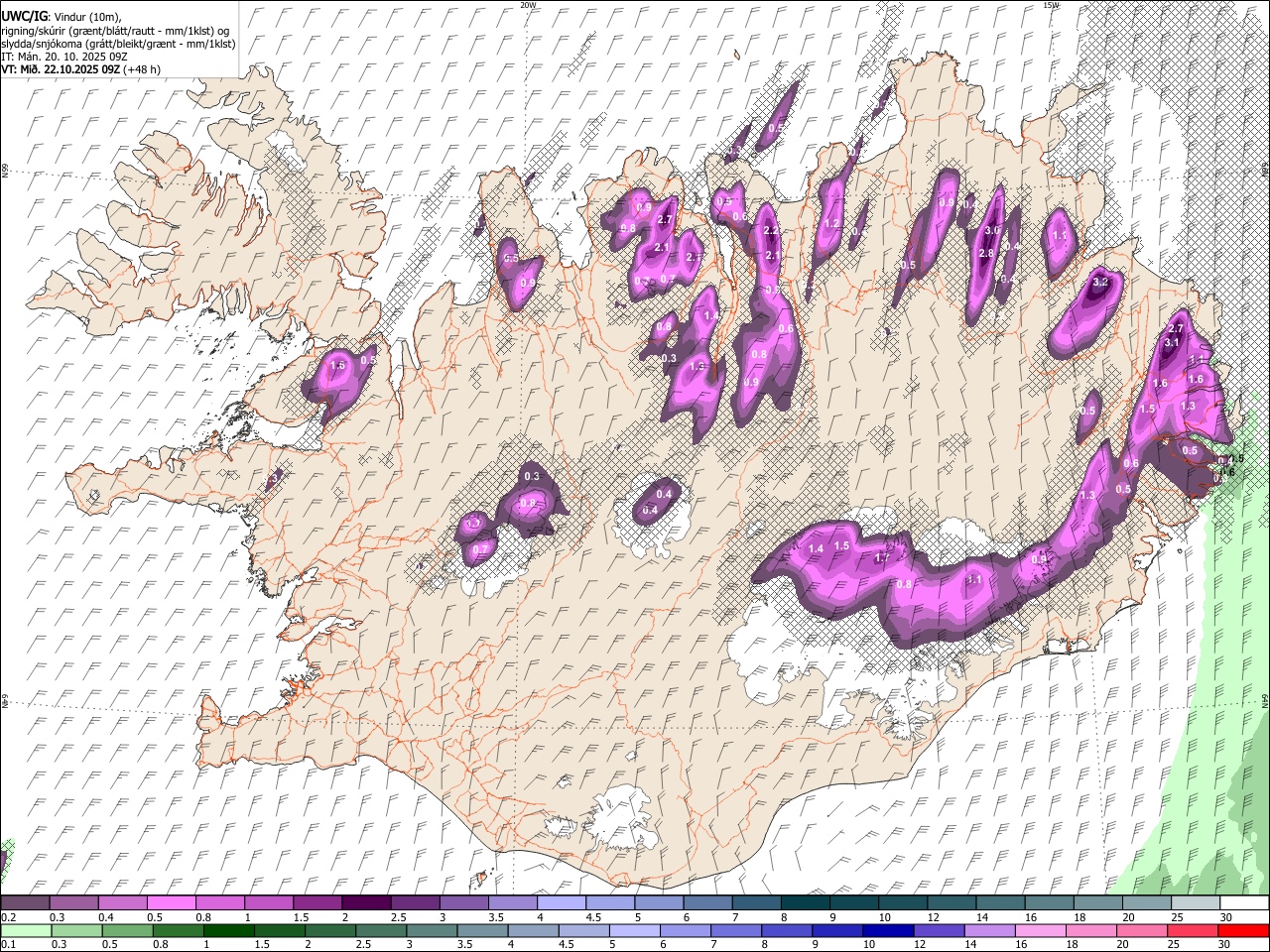The image size is (1270, 952).
Task: Click the snowfall value "1.7" on the map
Action: pyautogui.click(x=882, y=557)
